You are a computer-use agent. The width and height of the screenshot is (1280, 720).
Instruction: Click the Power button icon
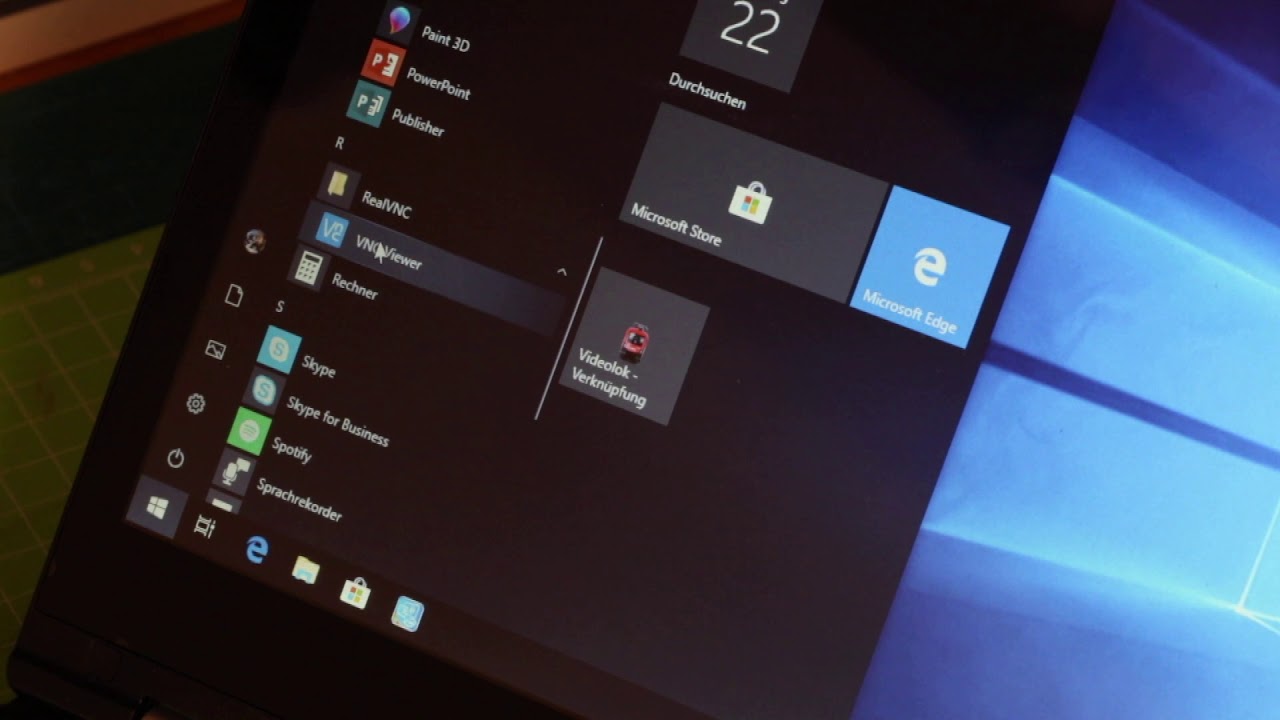176,458
